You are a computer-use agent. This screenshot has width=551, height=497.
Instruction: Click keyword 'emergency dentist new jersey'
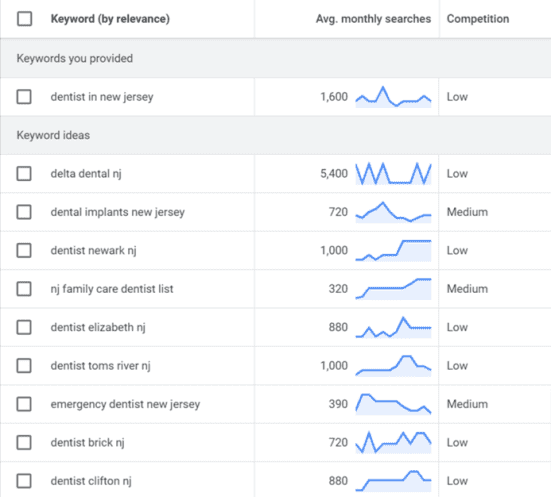[x=125, y=404]
